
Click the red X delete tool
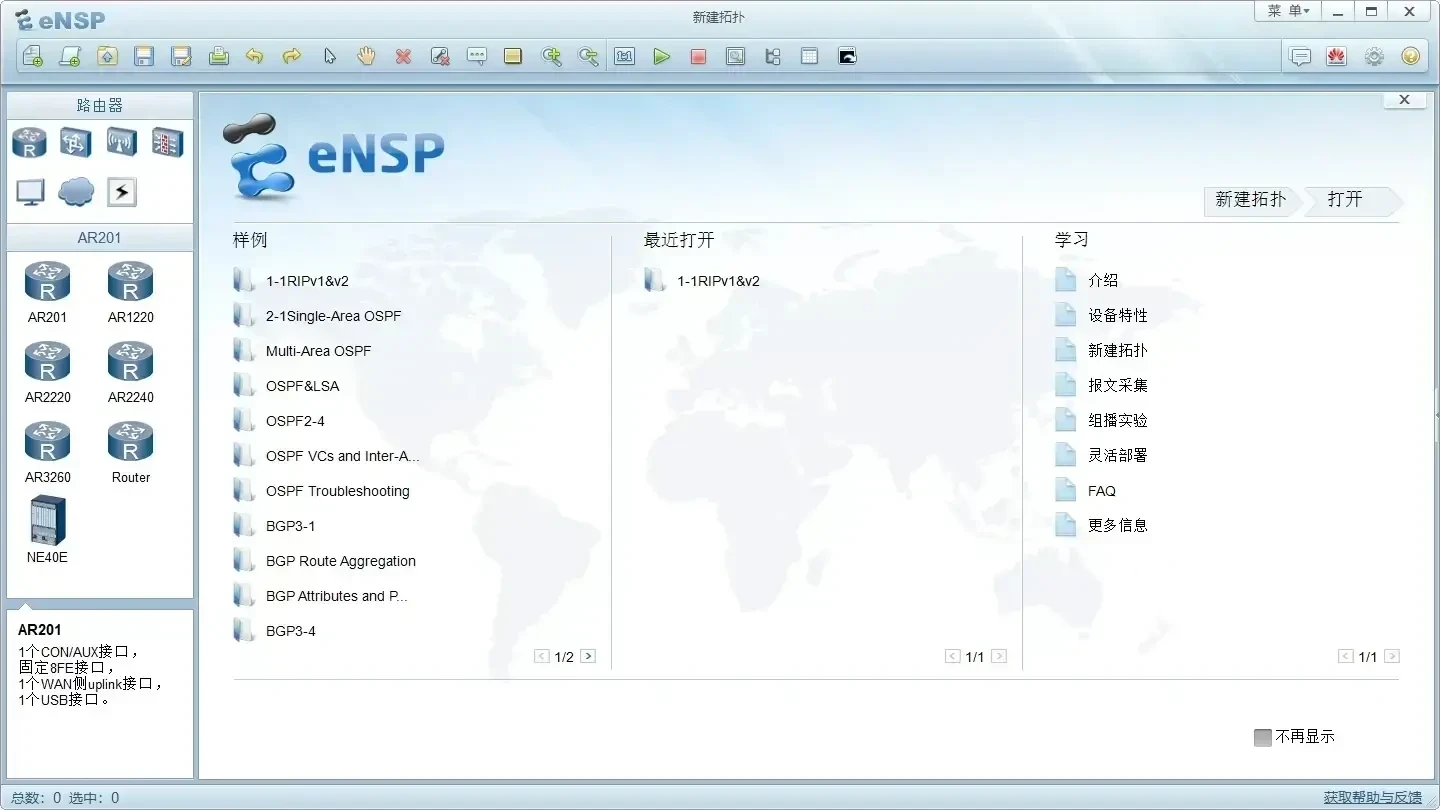tap(403, 56)
